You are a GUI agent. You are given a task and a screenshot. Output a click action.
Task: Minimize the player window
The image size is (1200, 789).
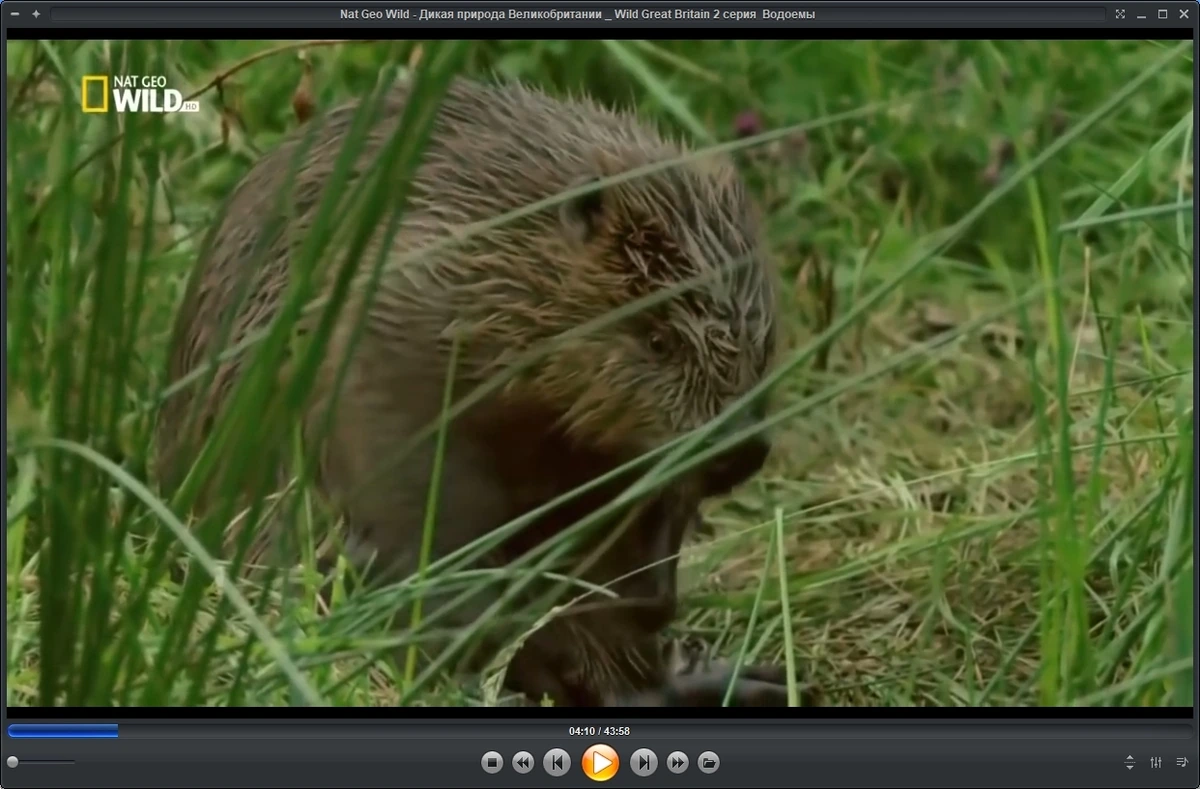[x=1142, y=14]
